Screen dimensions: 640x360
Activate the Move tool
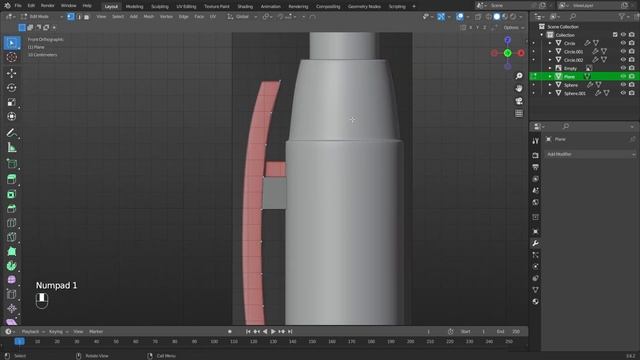click(11, 73)
